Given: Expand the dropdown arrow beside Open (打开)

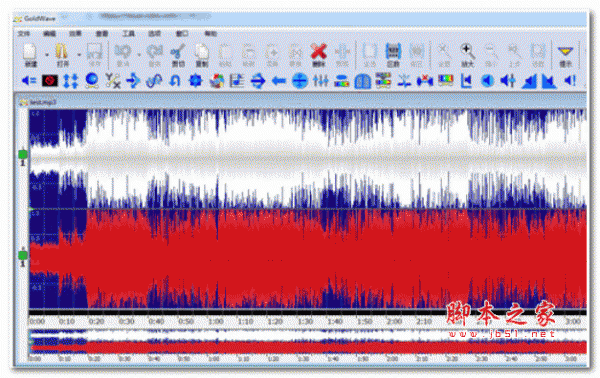Looking at the screenshot, I should pyautogui.click(x=78, y=54).
